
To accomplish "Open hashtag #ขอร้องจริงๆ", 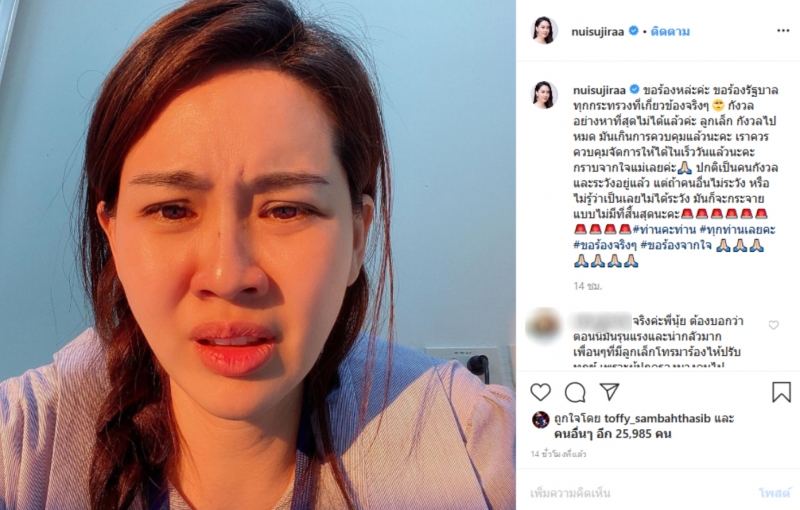I will point(605,245).
